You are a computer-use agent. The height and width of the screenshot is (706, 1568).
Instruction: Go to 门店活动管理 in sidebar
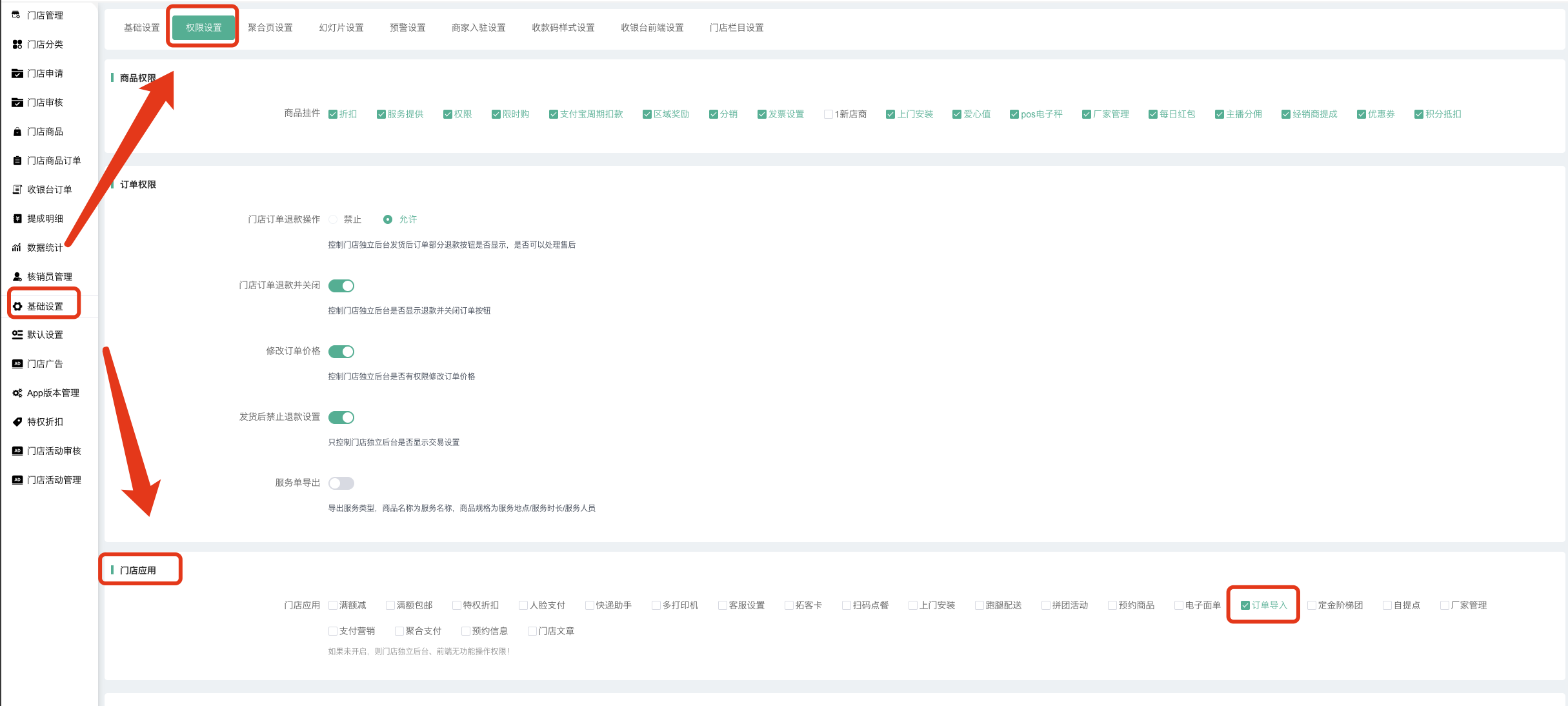click(x=54, y=480)
